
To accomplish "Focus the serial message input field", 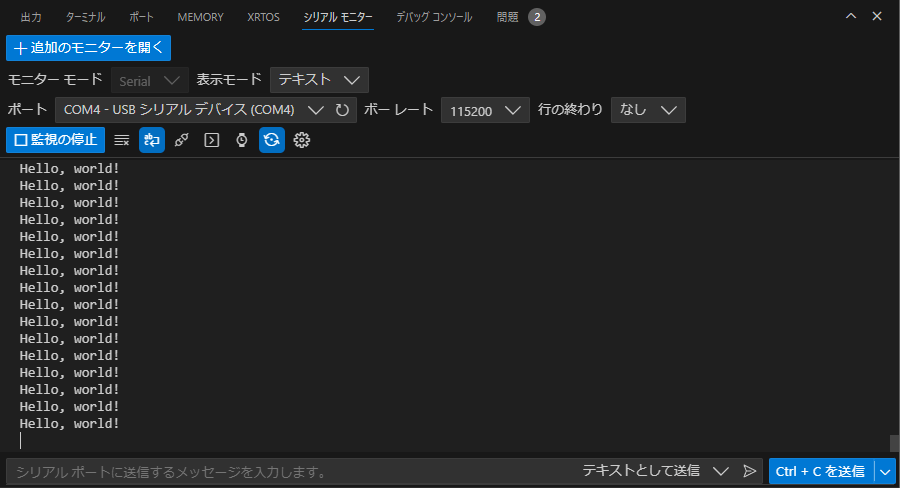I will pos(293,472).
